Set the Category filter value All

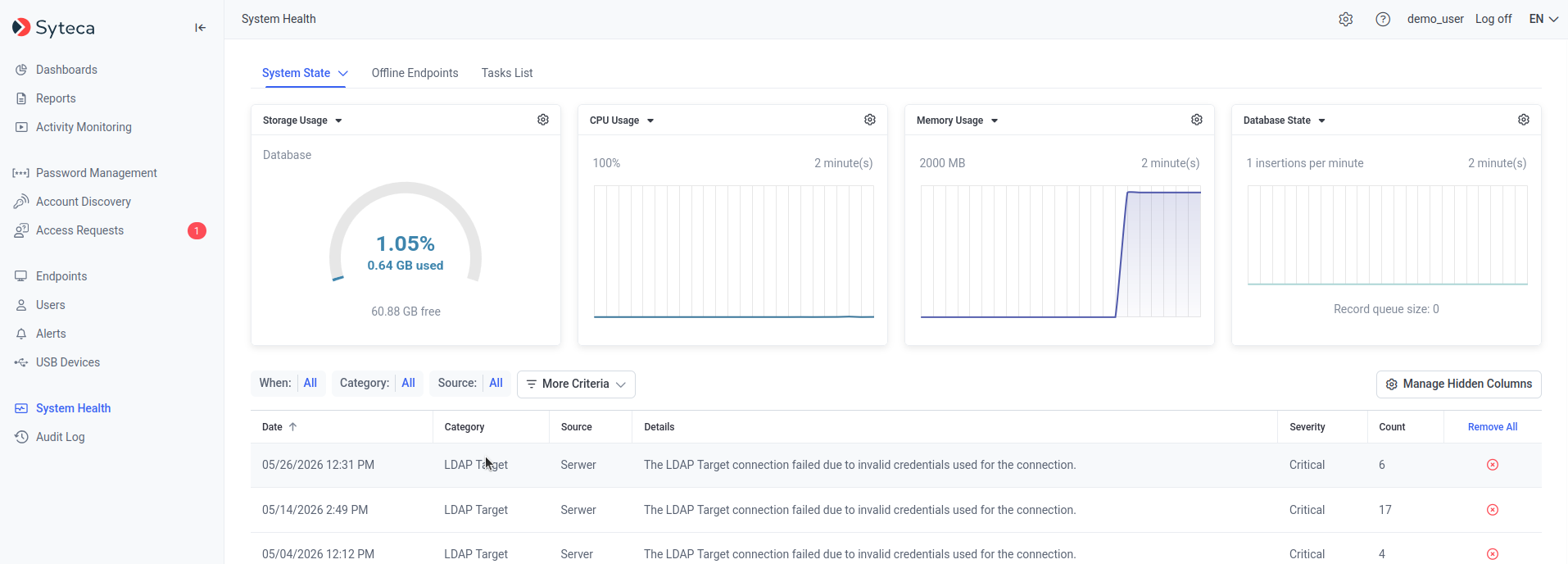click(408, 383)
